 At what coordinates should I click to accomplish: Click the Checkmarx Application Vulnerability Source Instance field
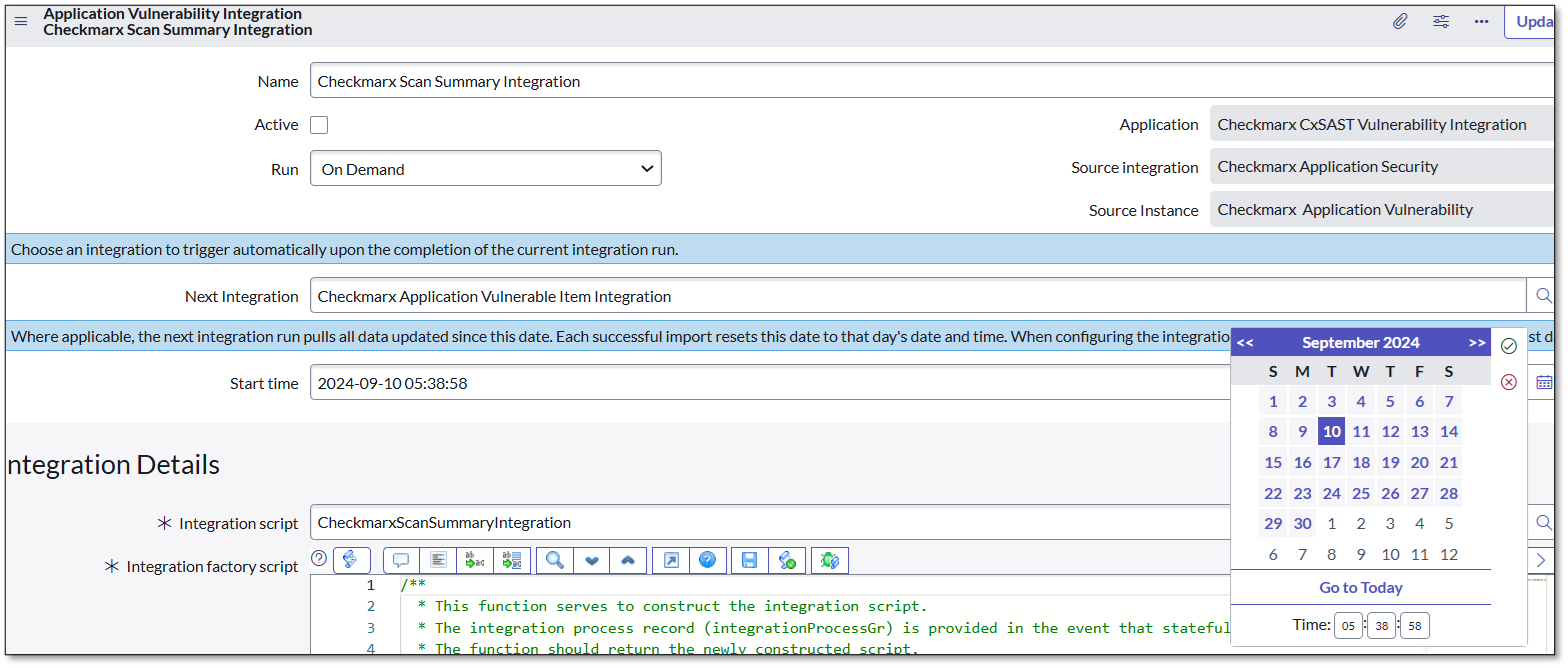point(1381,210)
